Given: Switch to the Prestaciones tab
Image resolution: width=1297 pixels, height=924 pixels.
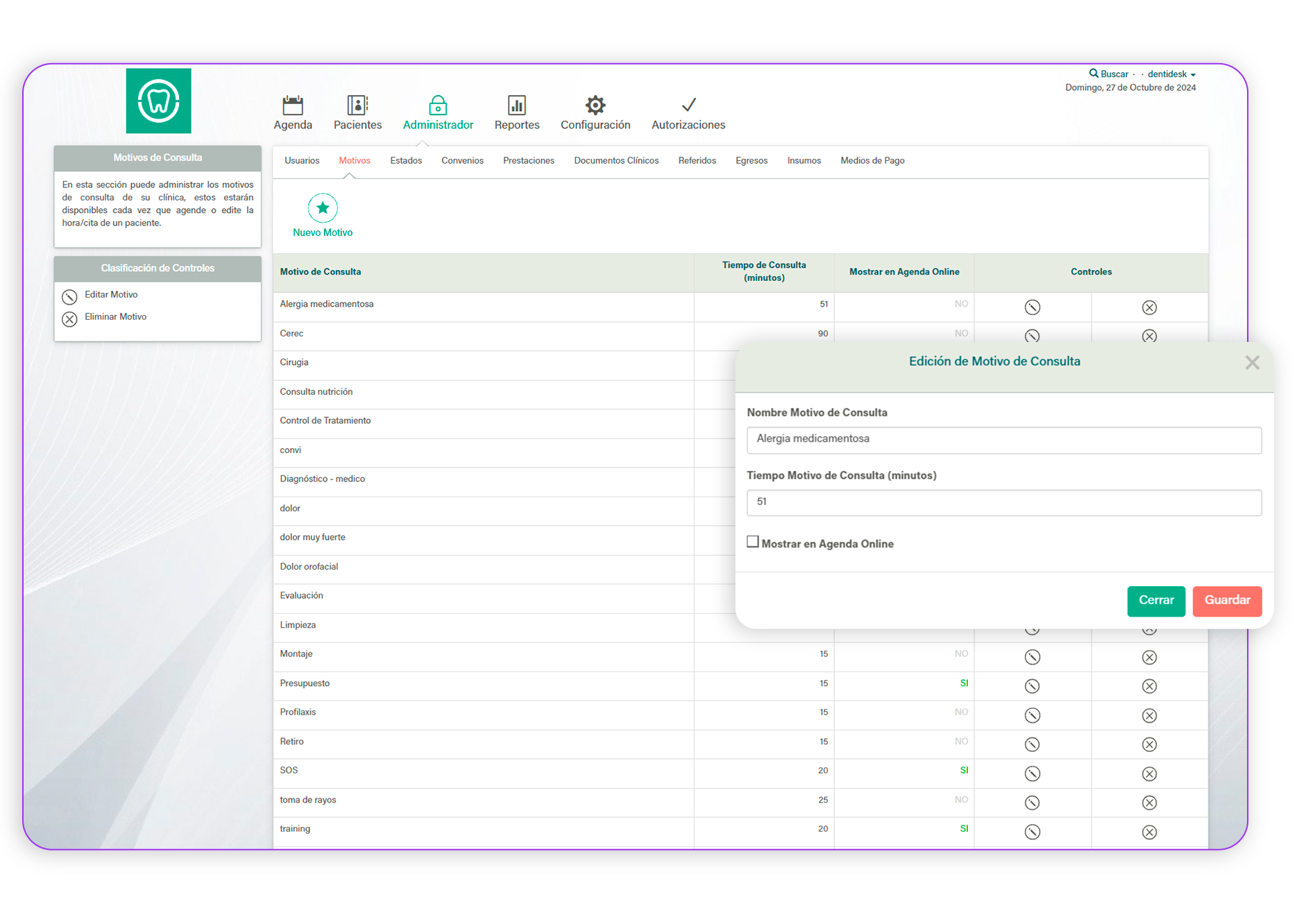Looking at the screenshot, I should coord(529,160).
